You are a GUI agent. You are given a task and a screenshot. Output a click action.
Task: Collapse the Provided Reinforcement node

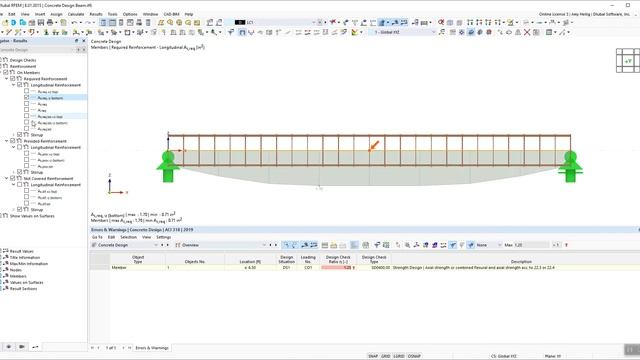click(7, 141)
